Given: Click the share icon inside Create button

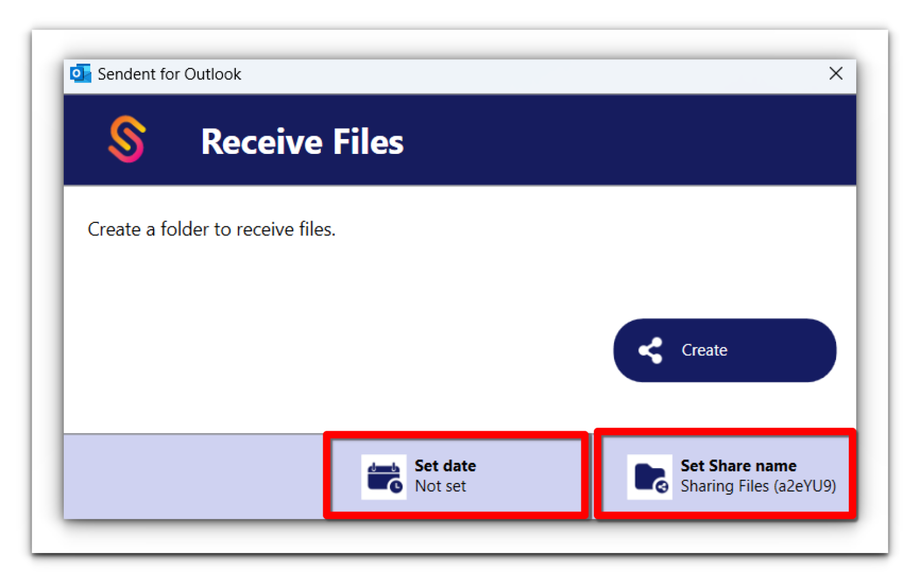Looking at the screenshot, I should tap(650, 350).
